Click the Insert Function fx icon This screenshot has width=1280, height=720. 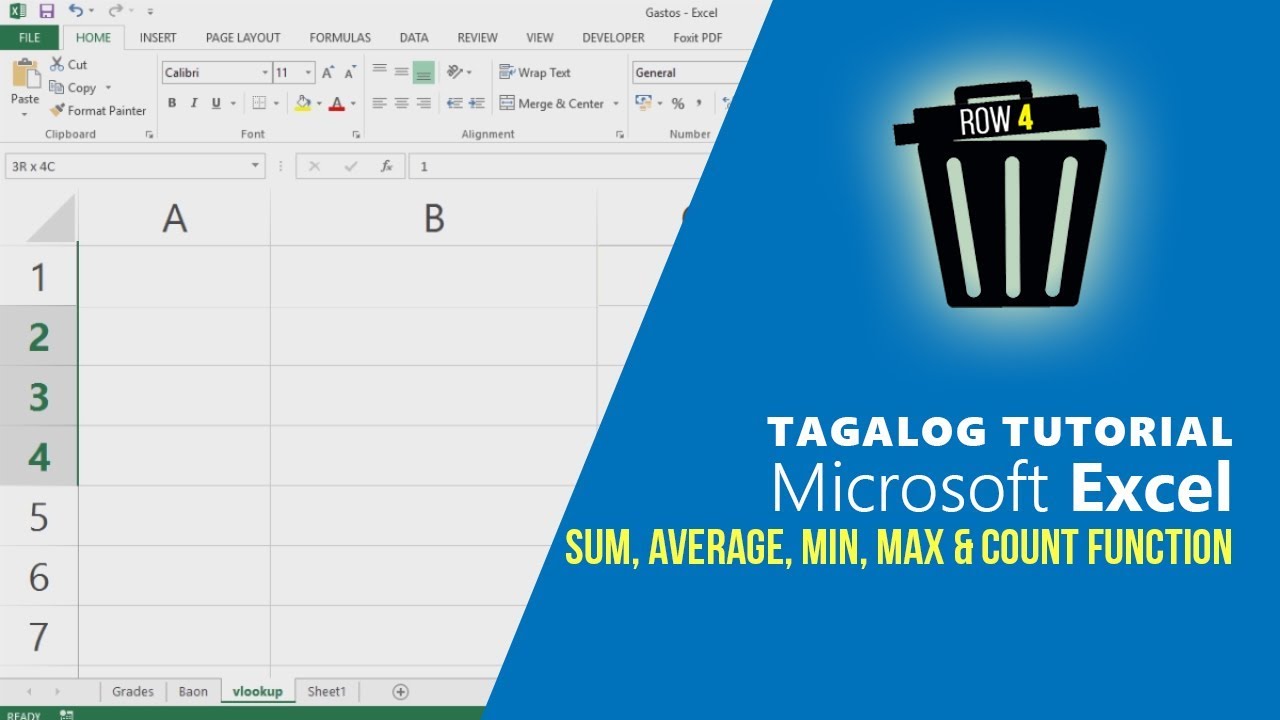(x=386, y=166)
